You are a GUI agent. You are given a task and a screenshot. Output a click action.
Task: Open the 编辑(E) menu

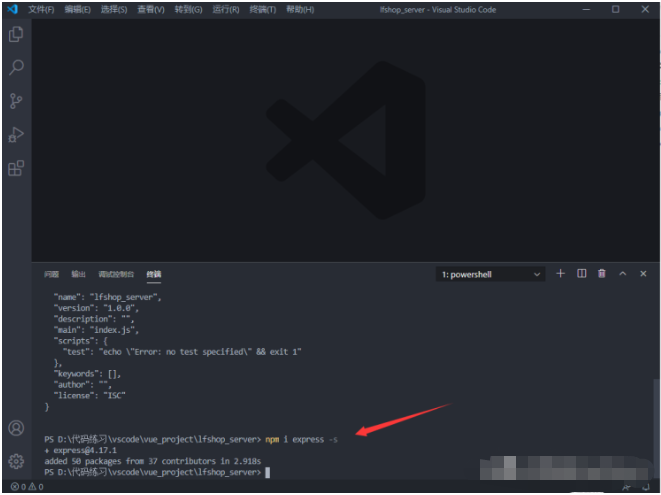tap(78, 9)
